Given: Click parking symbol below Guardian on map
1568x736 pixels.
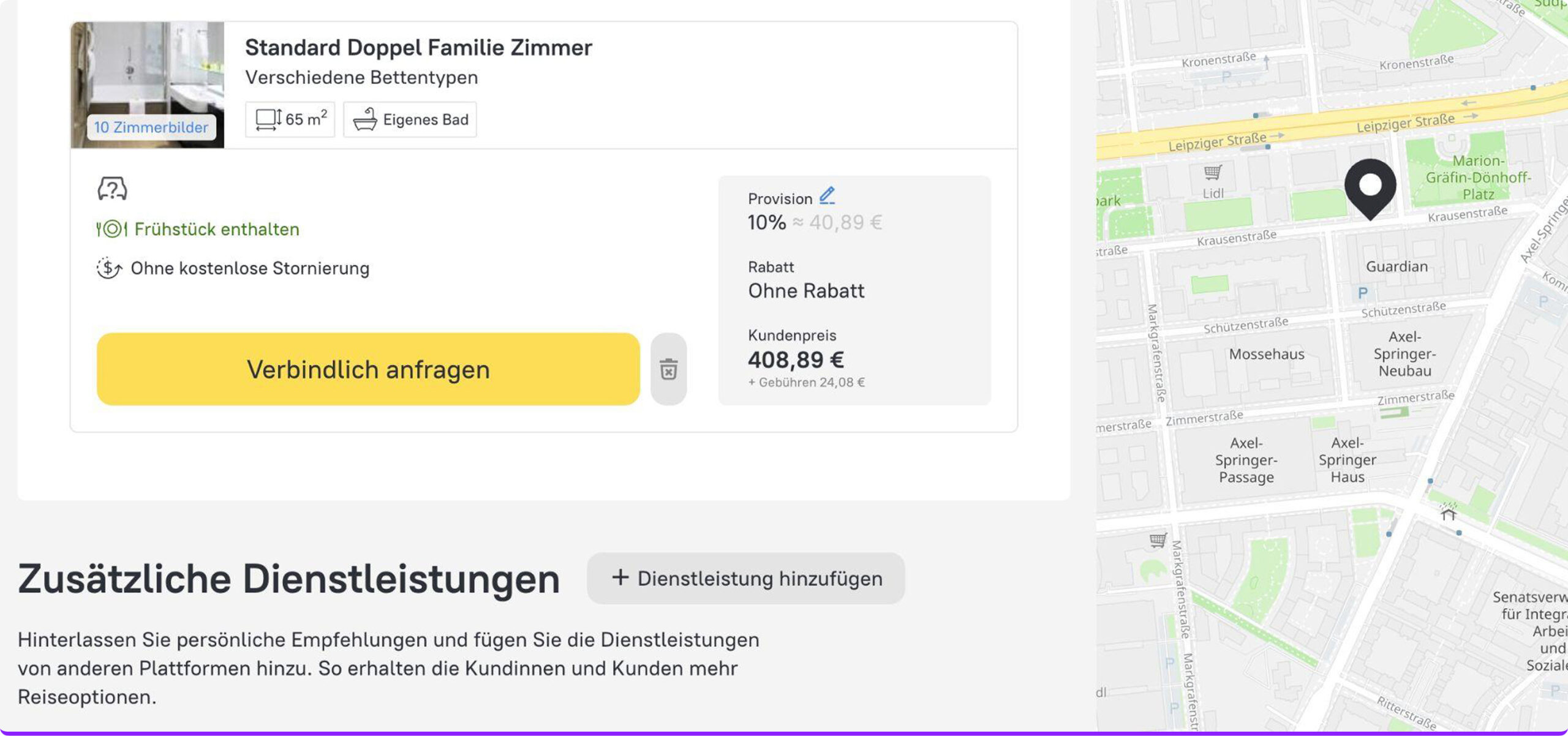Looking at the screenshot, I should [x=1363, y=293].
